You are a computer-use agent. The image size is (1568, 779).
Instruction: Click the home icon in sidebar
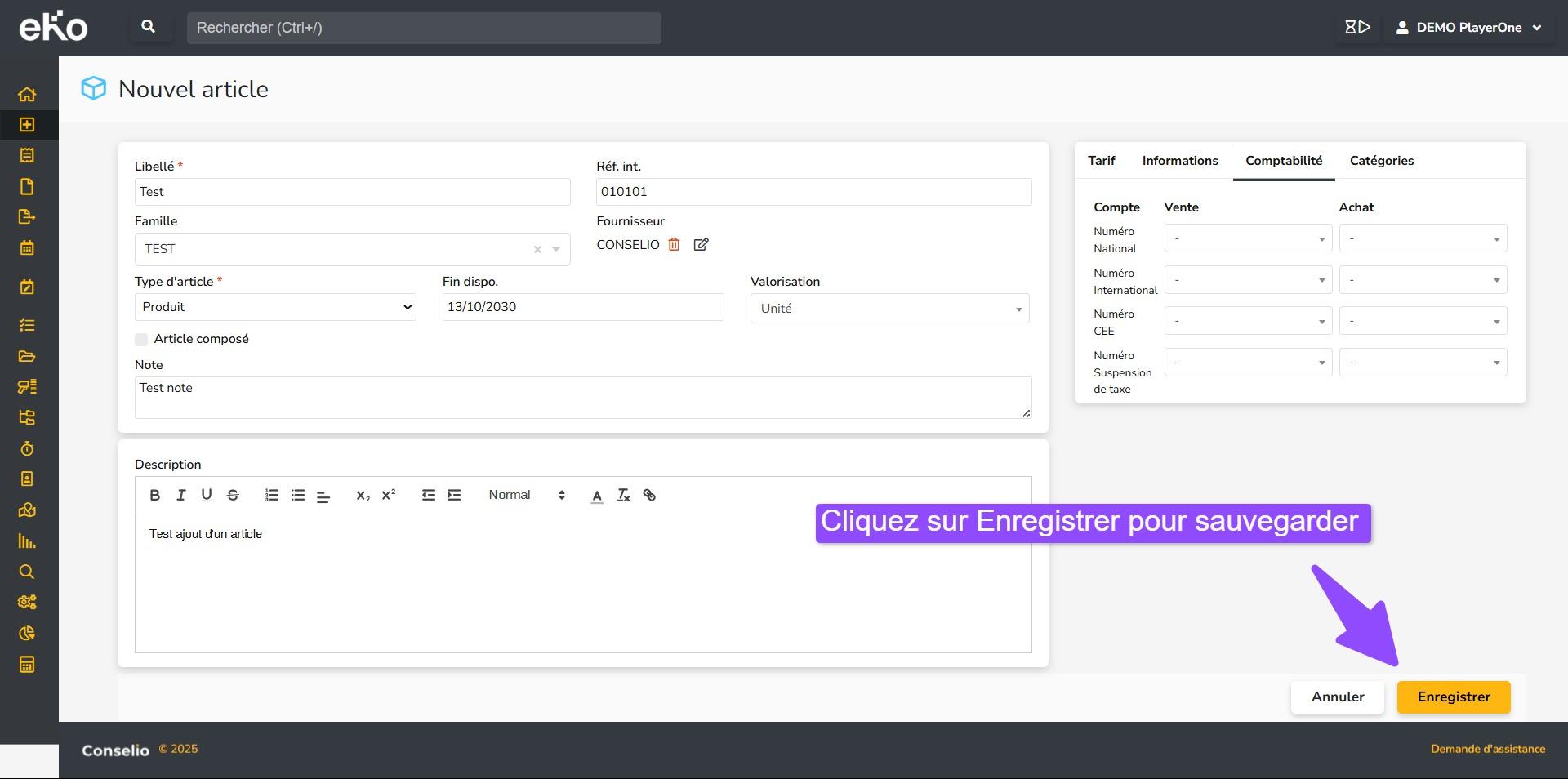(x=27, y=94)
